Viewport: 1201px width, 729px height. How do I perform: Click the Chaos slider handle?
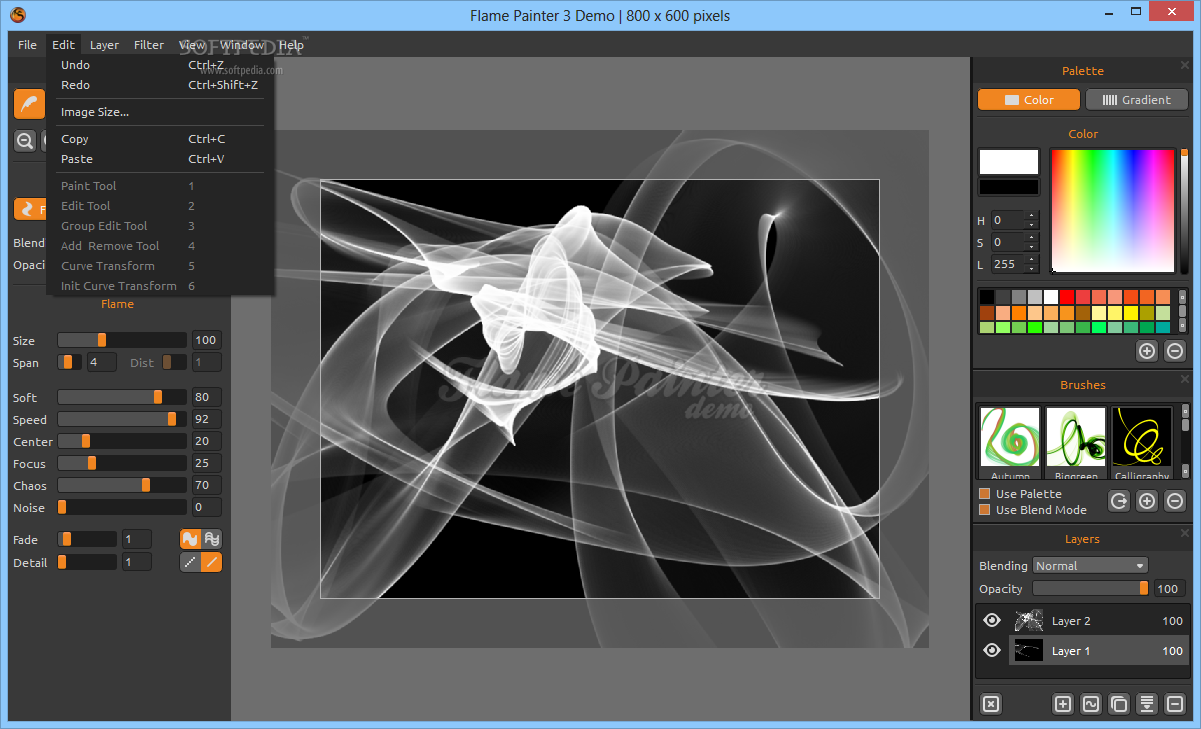pos(146,485)
